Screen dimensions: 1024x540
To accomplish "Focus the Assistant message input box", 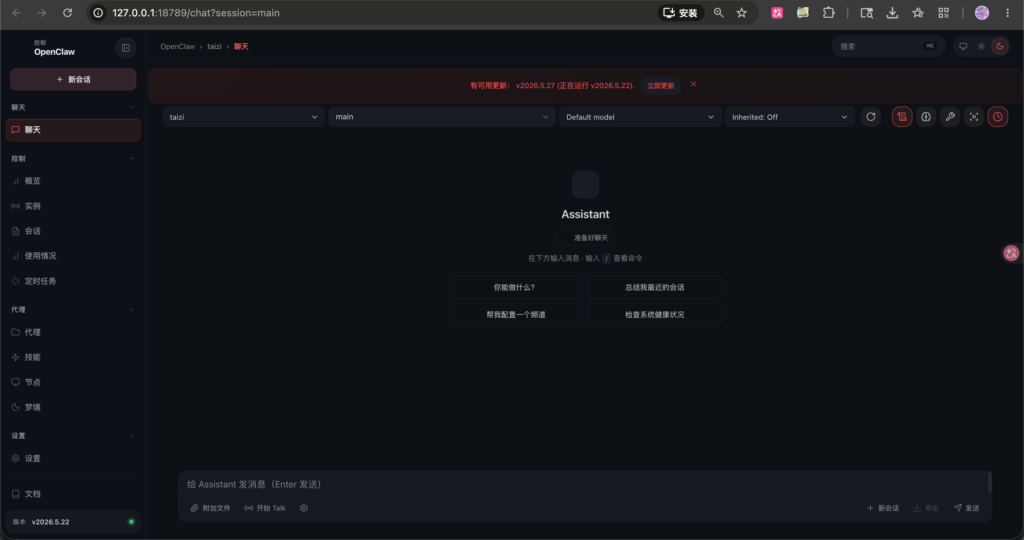I will tap(584, 484).
